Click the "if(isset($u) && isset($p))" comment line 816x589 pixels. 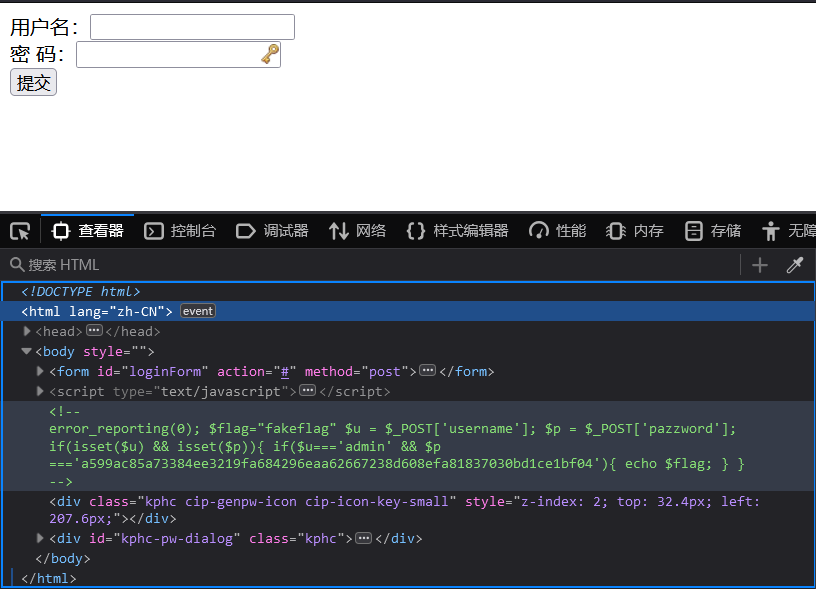tap(245, 446)
